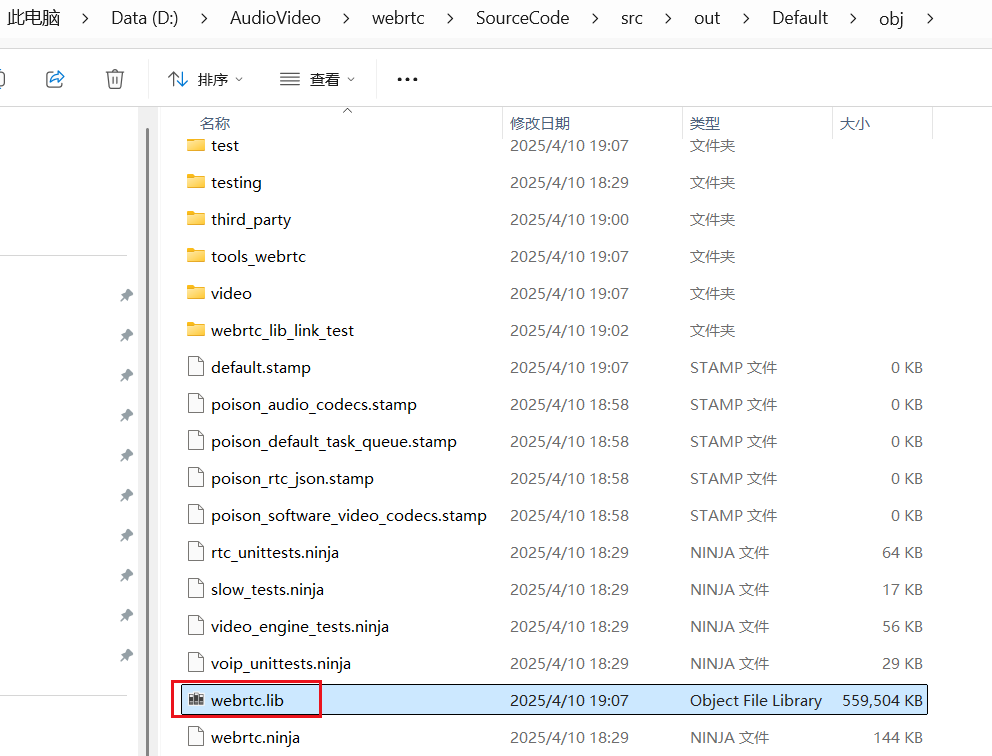Click the 2025/4/10 19:02 date cell
The width and height of the screenshot is (992, 756).
pyautogui.click(x=569, y=330)
